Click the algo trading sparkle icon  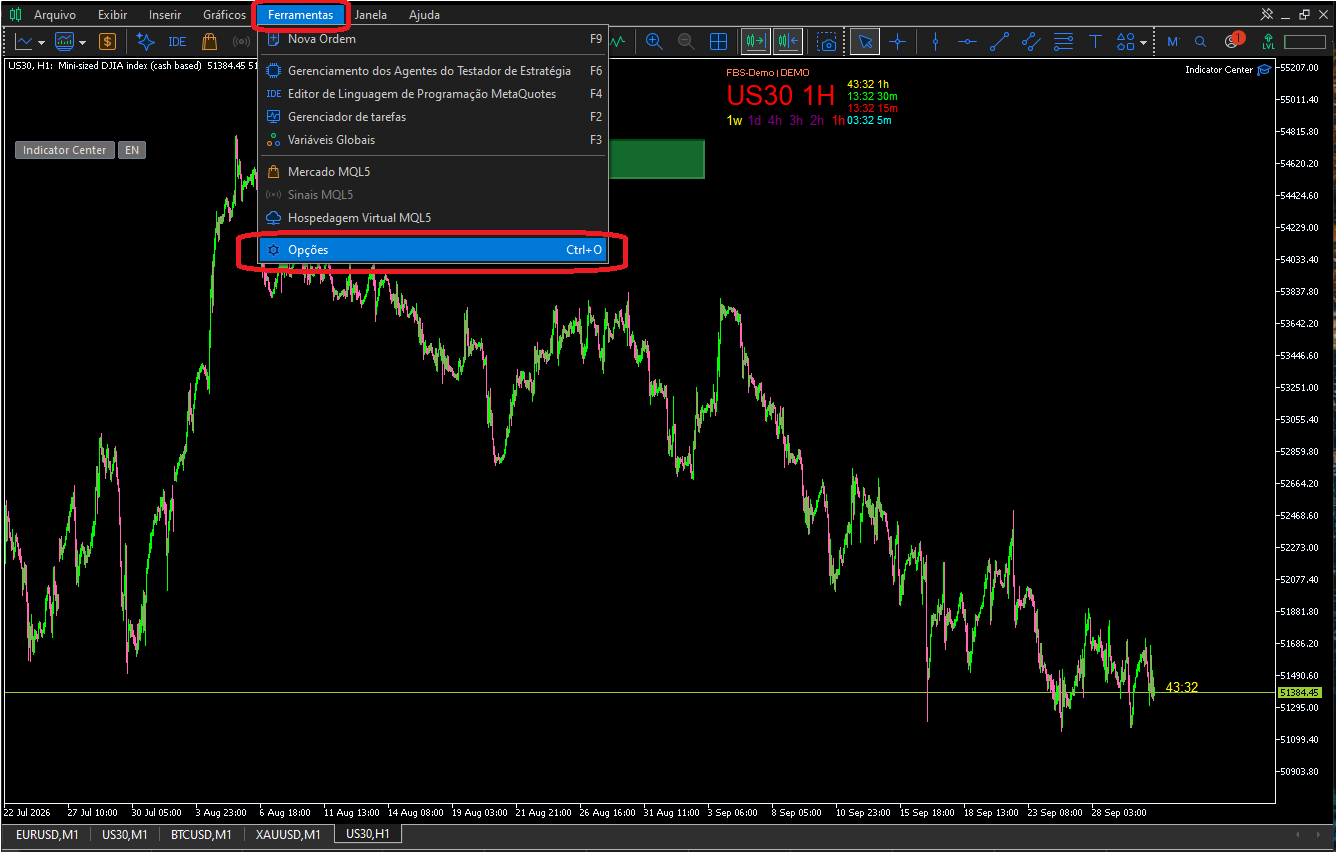click(x=146, y=42)
